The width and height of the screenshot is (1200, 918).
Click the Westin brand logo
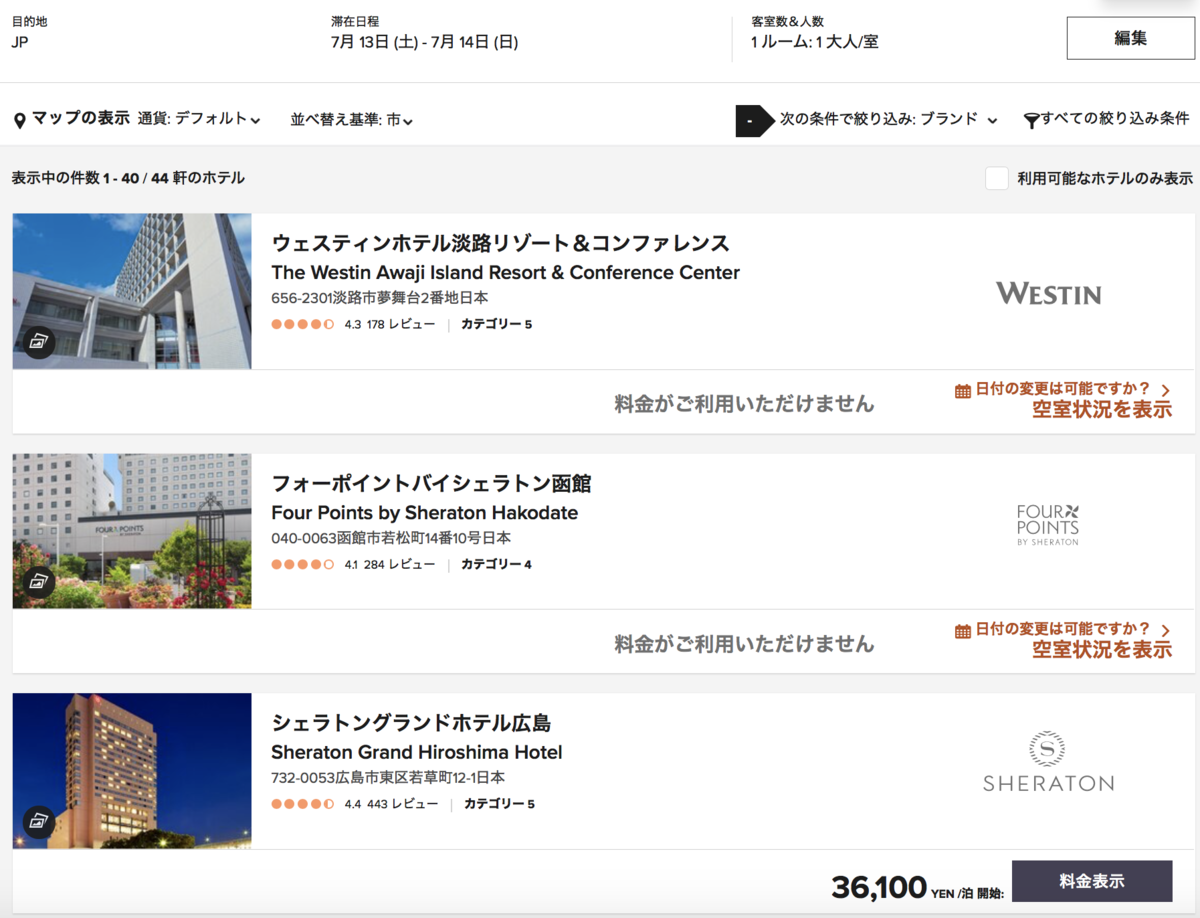[x=1048, y=293]
